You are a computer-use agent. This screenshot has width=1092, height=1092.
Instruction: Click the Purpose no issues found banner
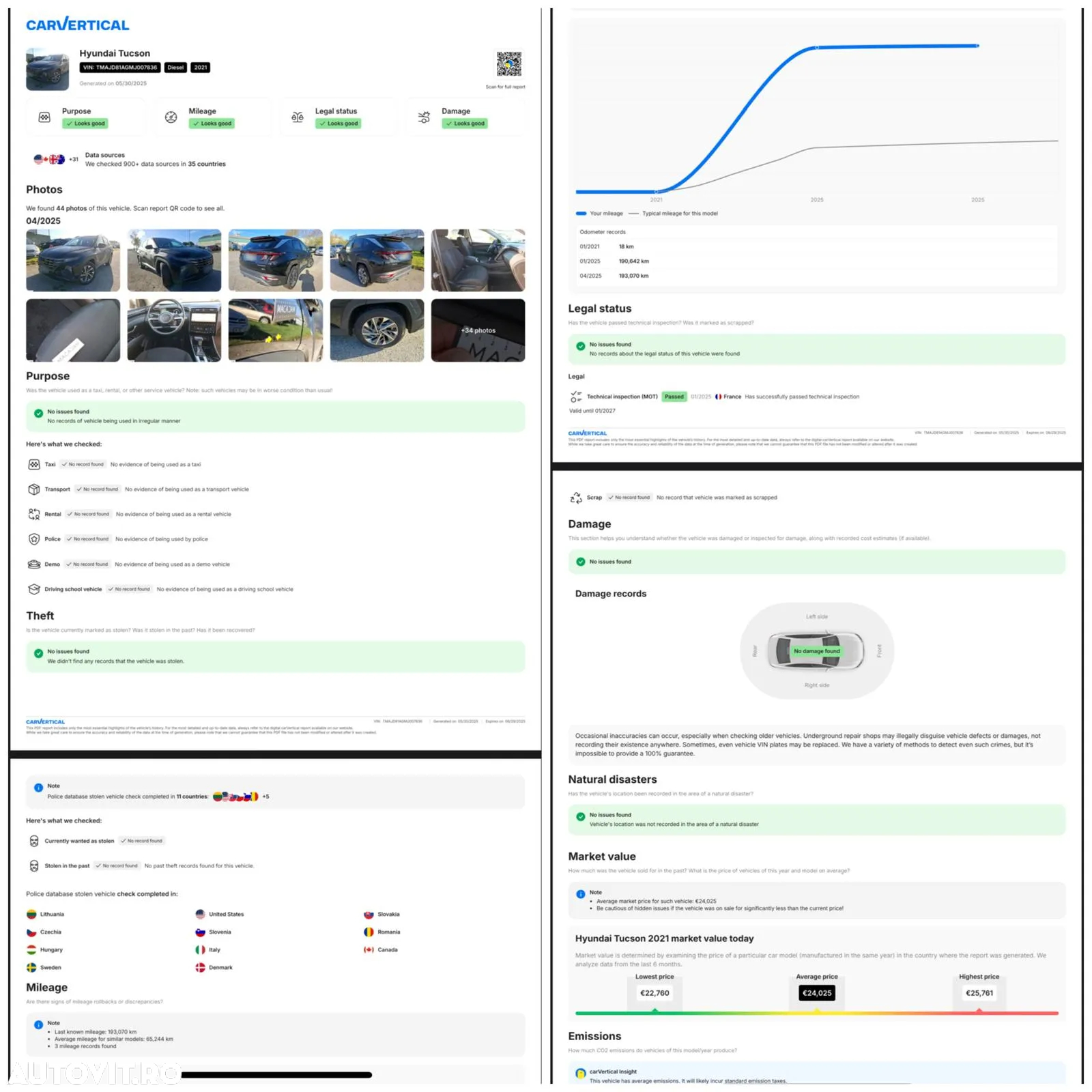click(275, 416)
